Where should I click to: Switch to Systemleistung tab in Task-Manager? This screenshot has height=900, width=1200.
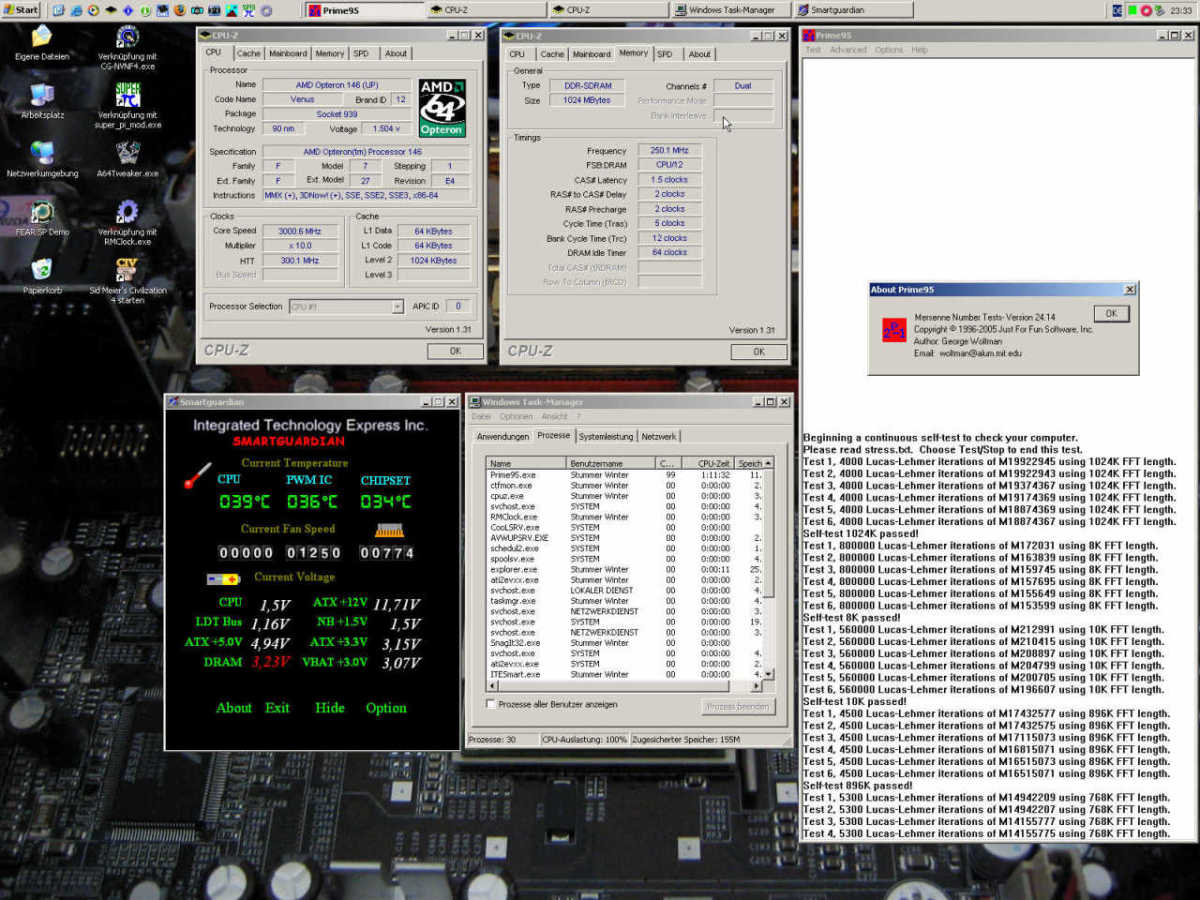(607, 437)
